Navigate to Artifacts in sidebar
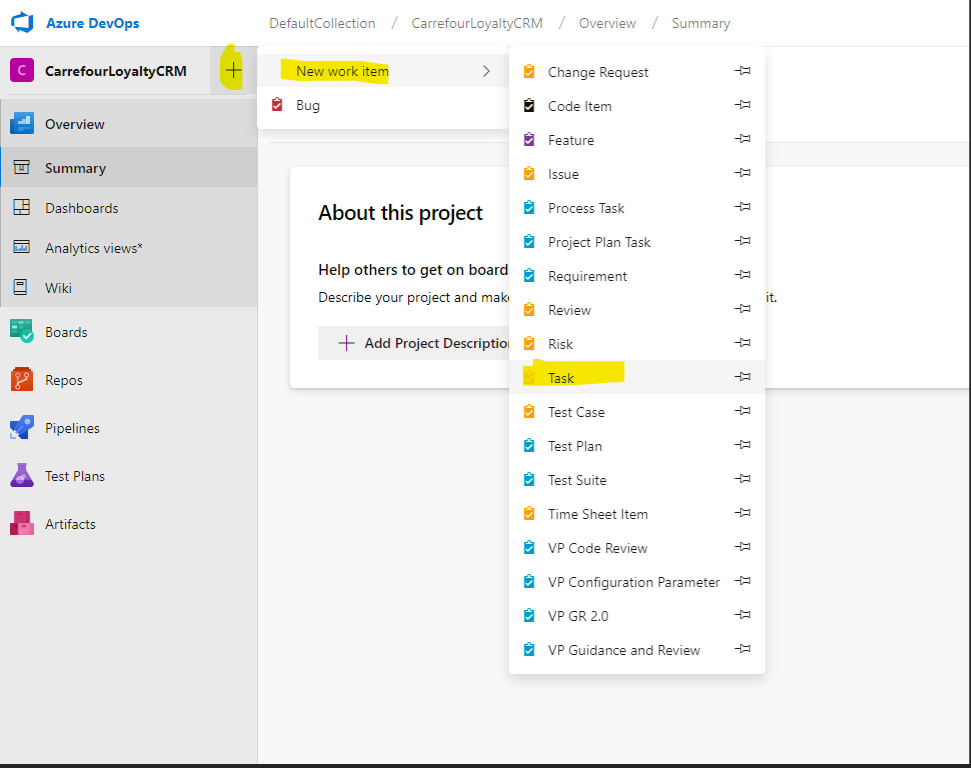 point(129,523)
